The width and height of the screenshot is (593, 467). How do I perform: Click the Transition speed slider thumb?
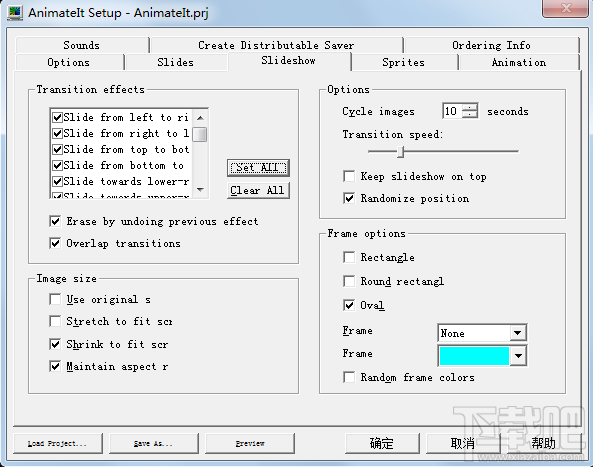(401, 152)
